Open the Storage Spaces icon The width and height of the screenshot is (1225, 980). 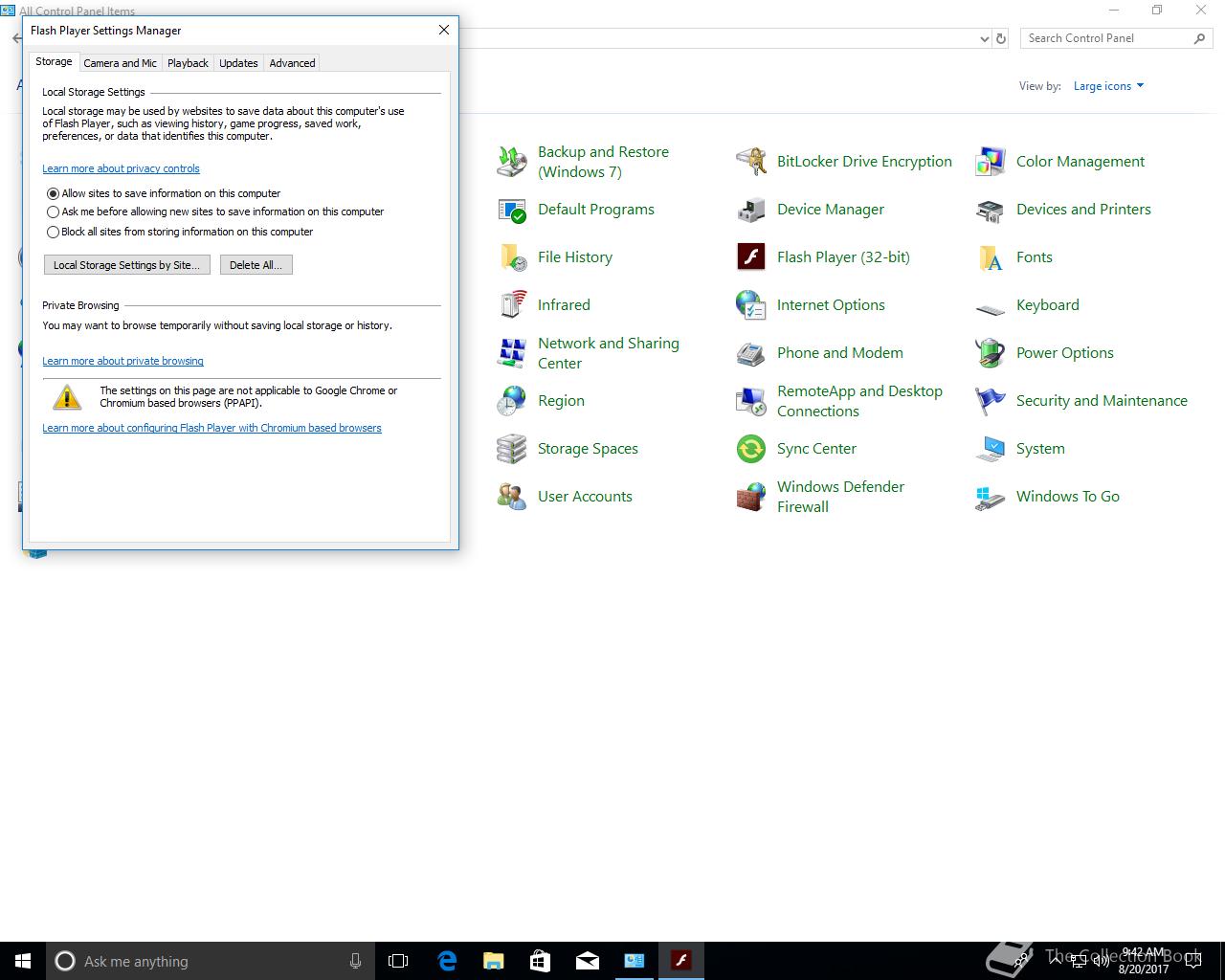pos(512,449)
